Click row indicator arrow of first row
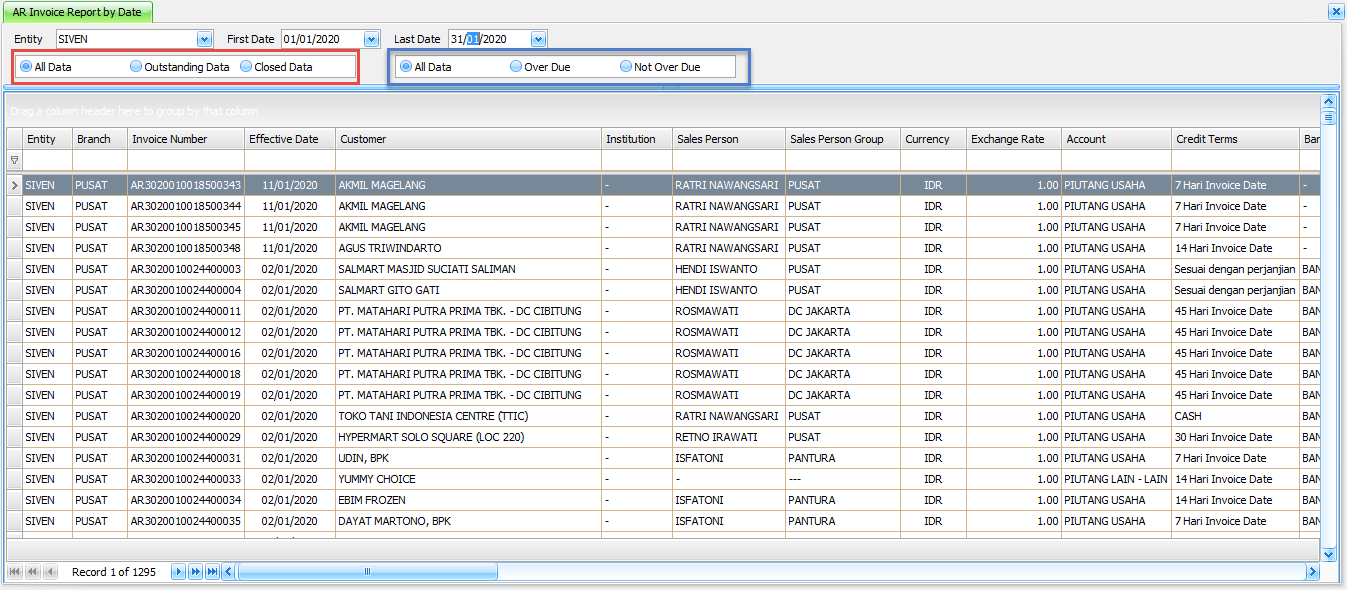The width and height of the screenshot is (1347, 590). click(14, 185)
